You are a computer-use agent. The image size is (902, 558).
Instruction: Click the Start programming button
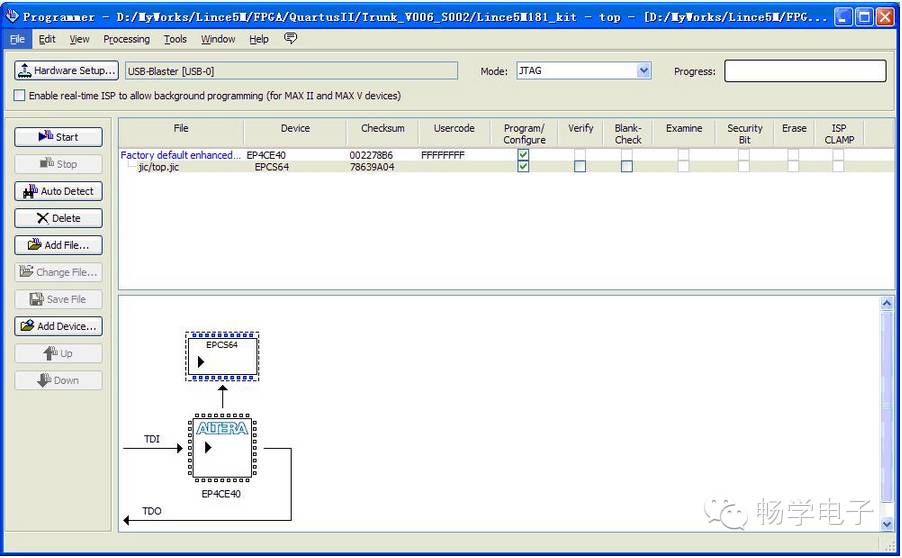pos(58,137)
